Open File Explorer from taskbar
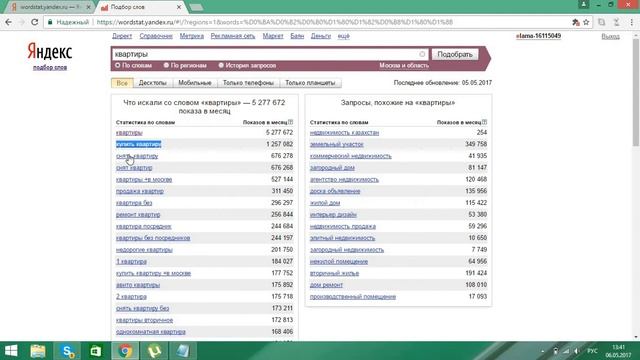640x360 pixels. (x=38, y=351)
